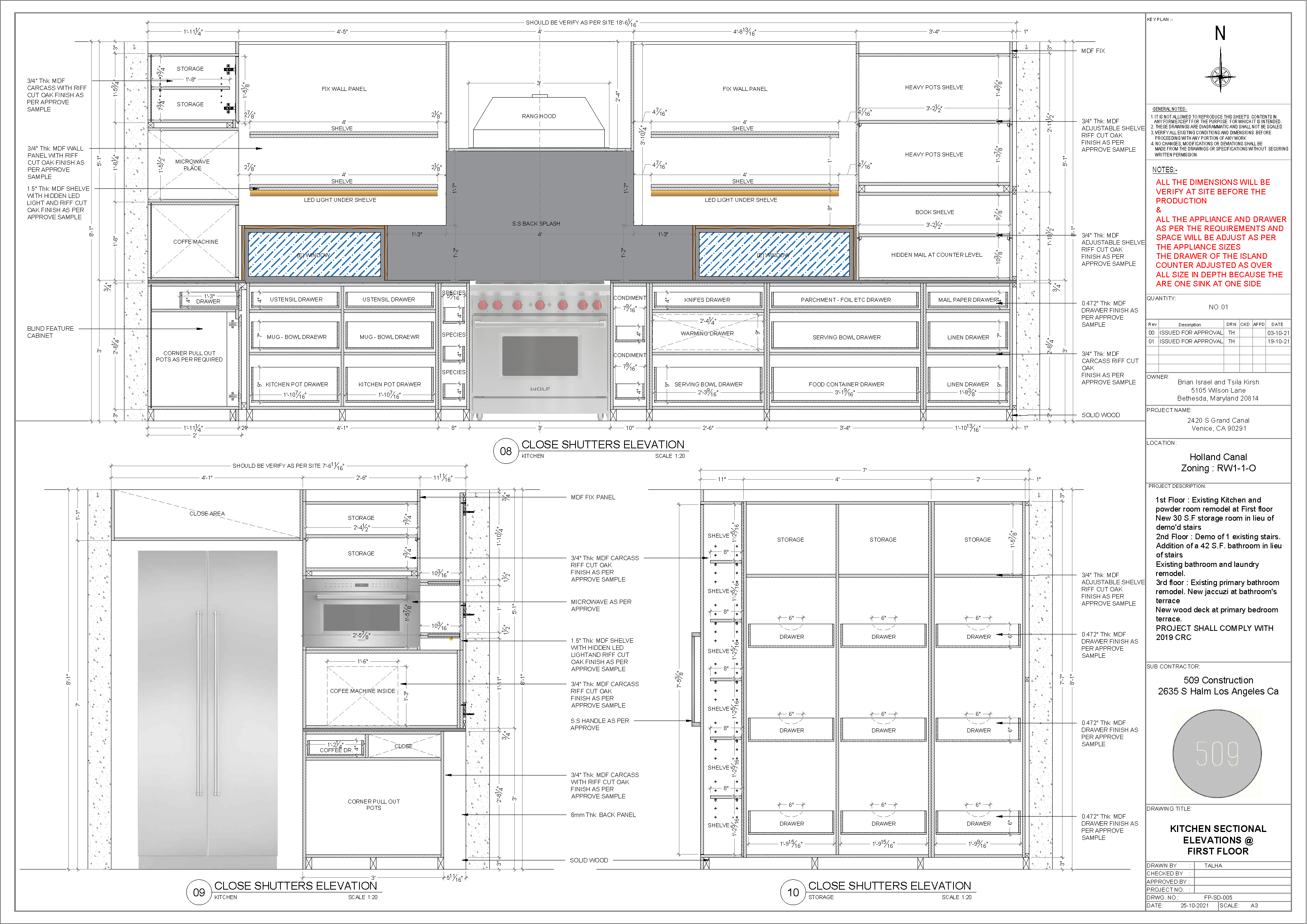Click the RANG HOOD shape
This screenshot has height=924, width=1307.
tap(539, 120)
